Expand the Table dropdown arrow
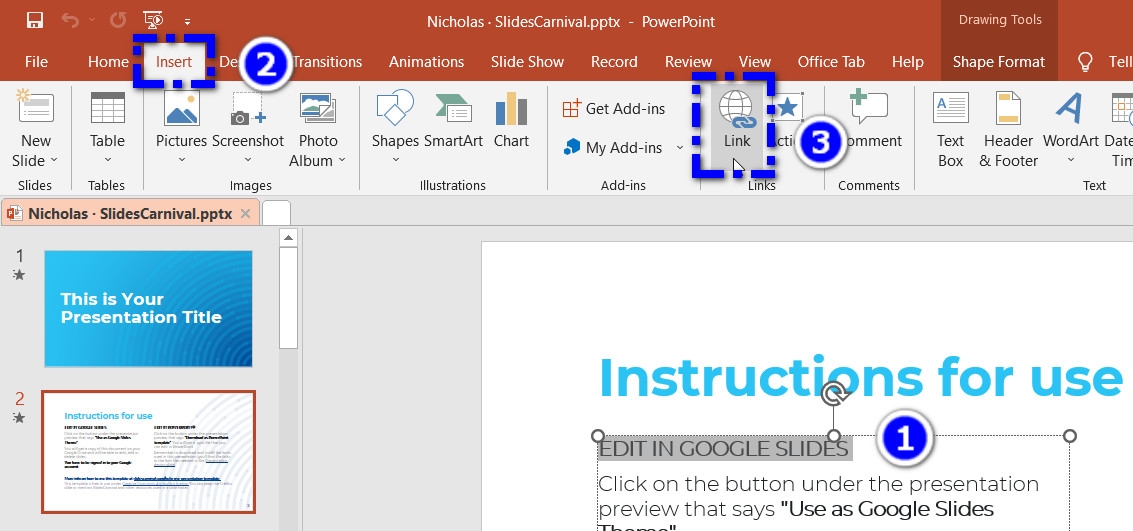 point(108,160)
